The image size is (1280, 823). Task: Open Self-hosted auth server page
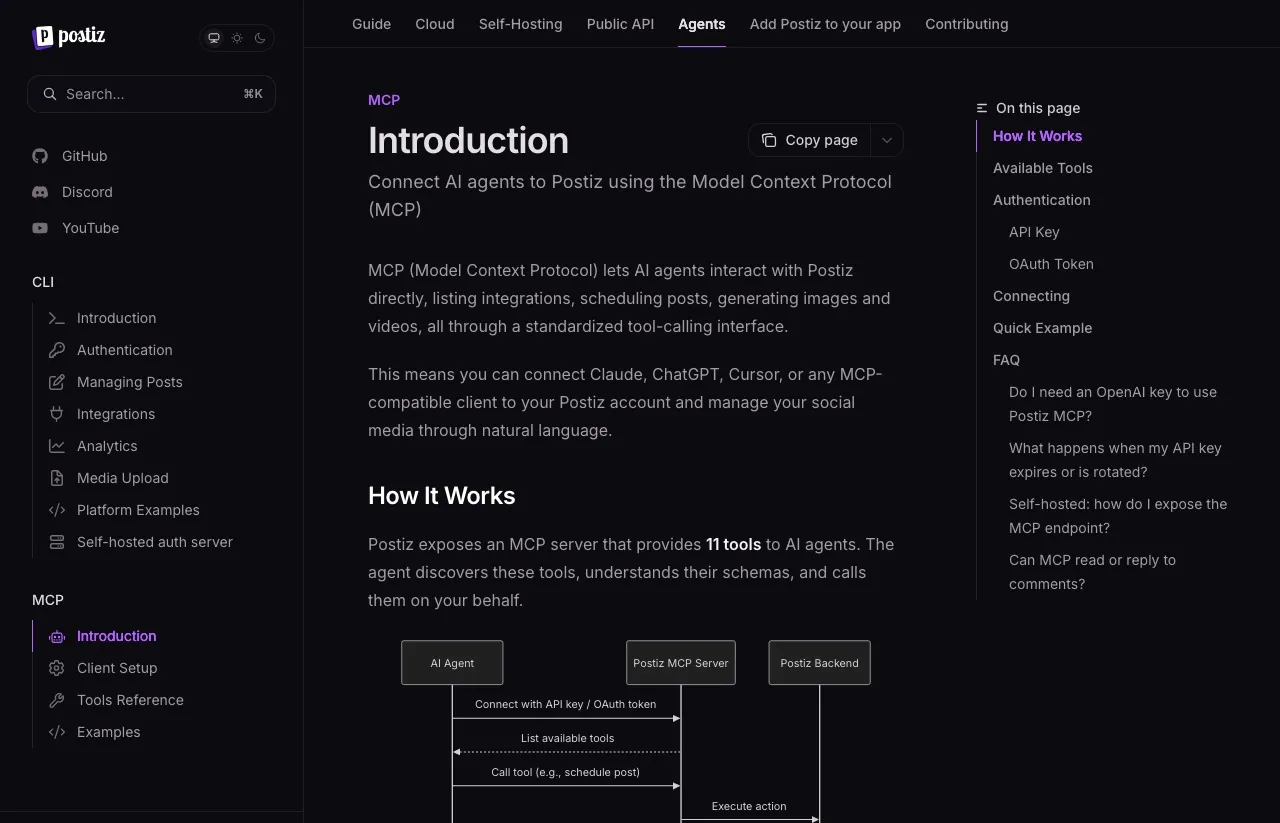[155, 542]
